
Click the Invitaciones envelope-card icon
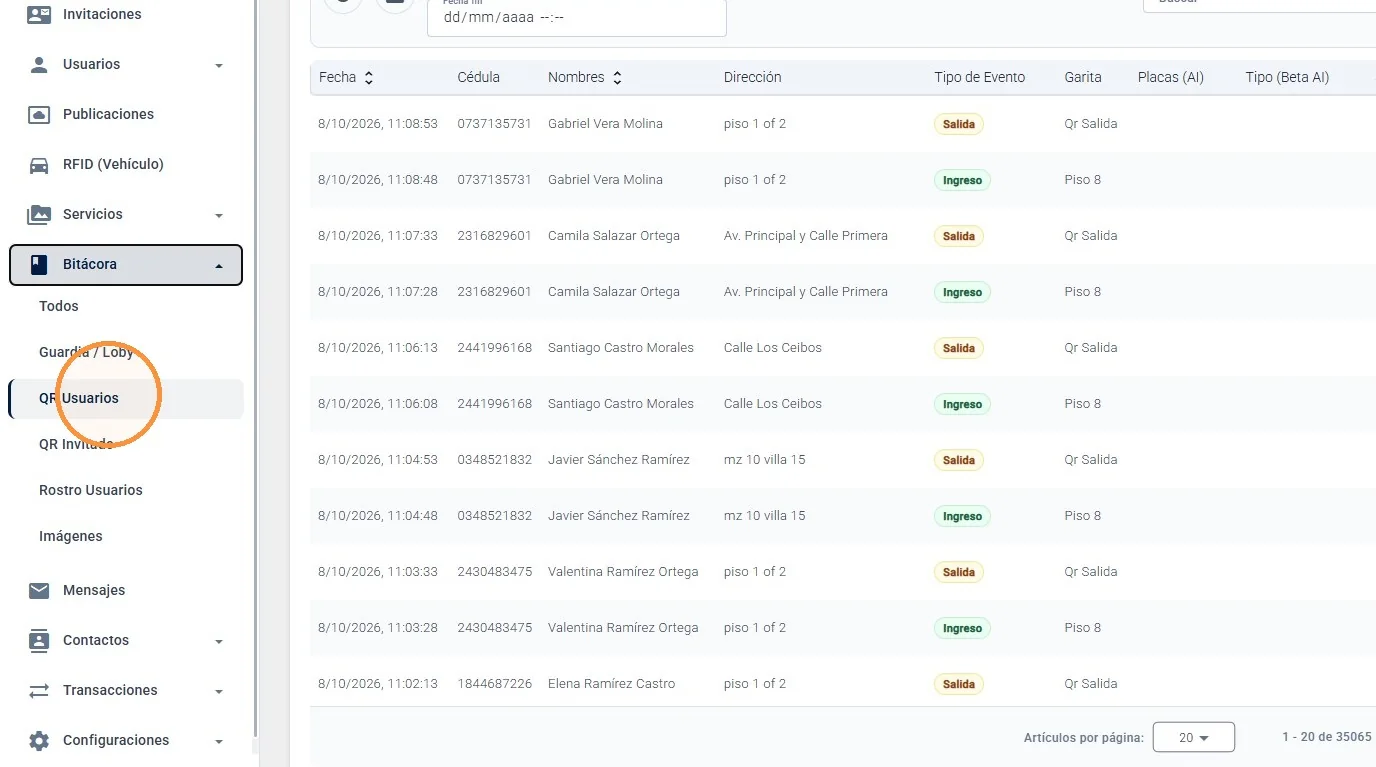click(39, 14)
